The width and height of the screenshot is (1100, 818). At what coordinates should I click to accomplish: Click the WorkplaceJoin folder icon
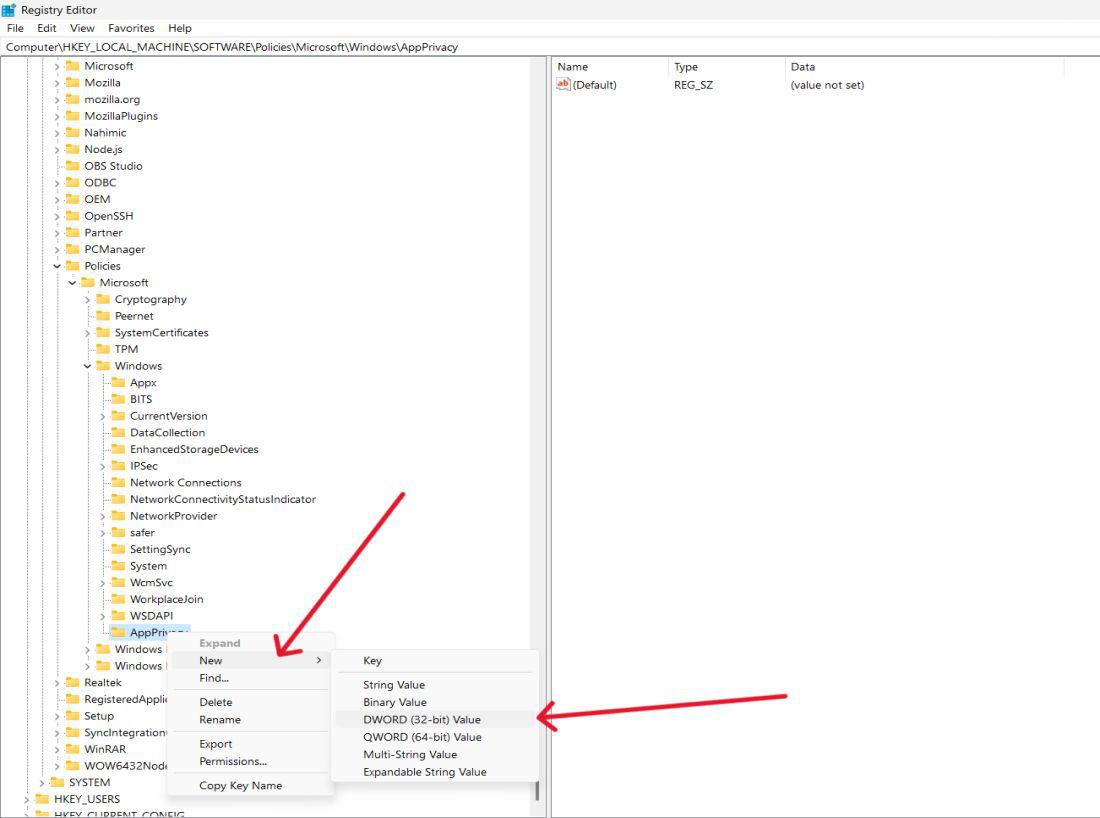(119, 598)
